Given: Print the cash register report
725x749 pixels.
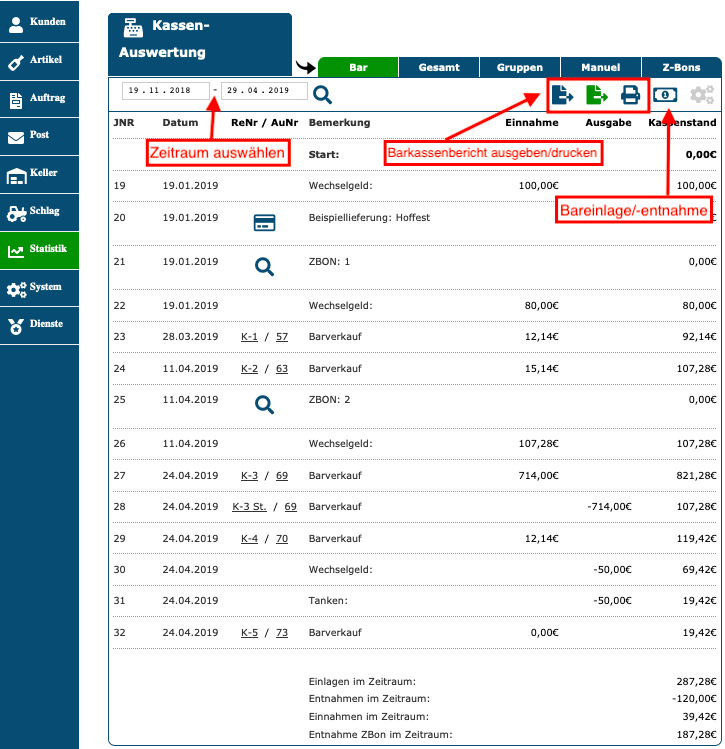Looking at the screenshot, I should (x=630, y=95).
